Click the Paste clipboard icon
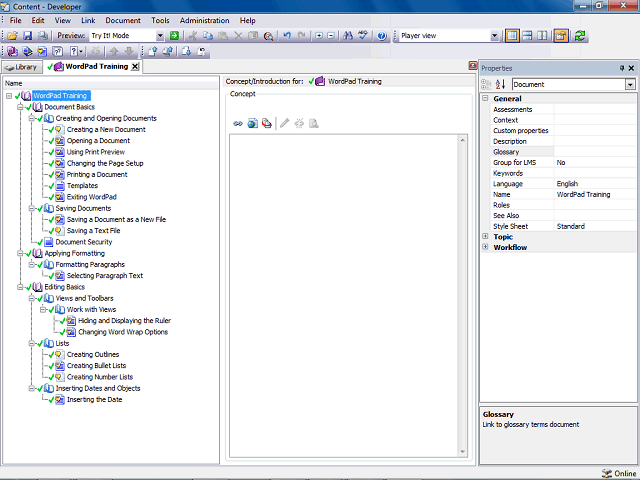This screenshot has width=640, height=480. [223, 36]
